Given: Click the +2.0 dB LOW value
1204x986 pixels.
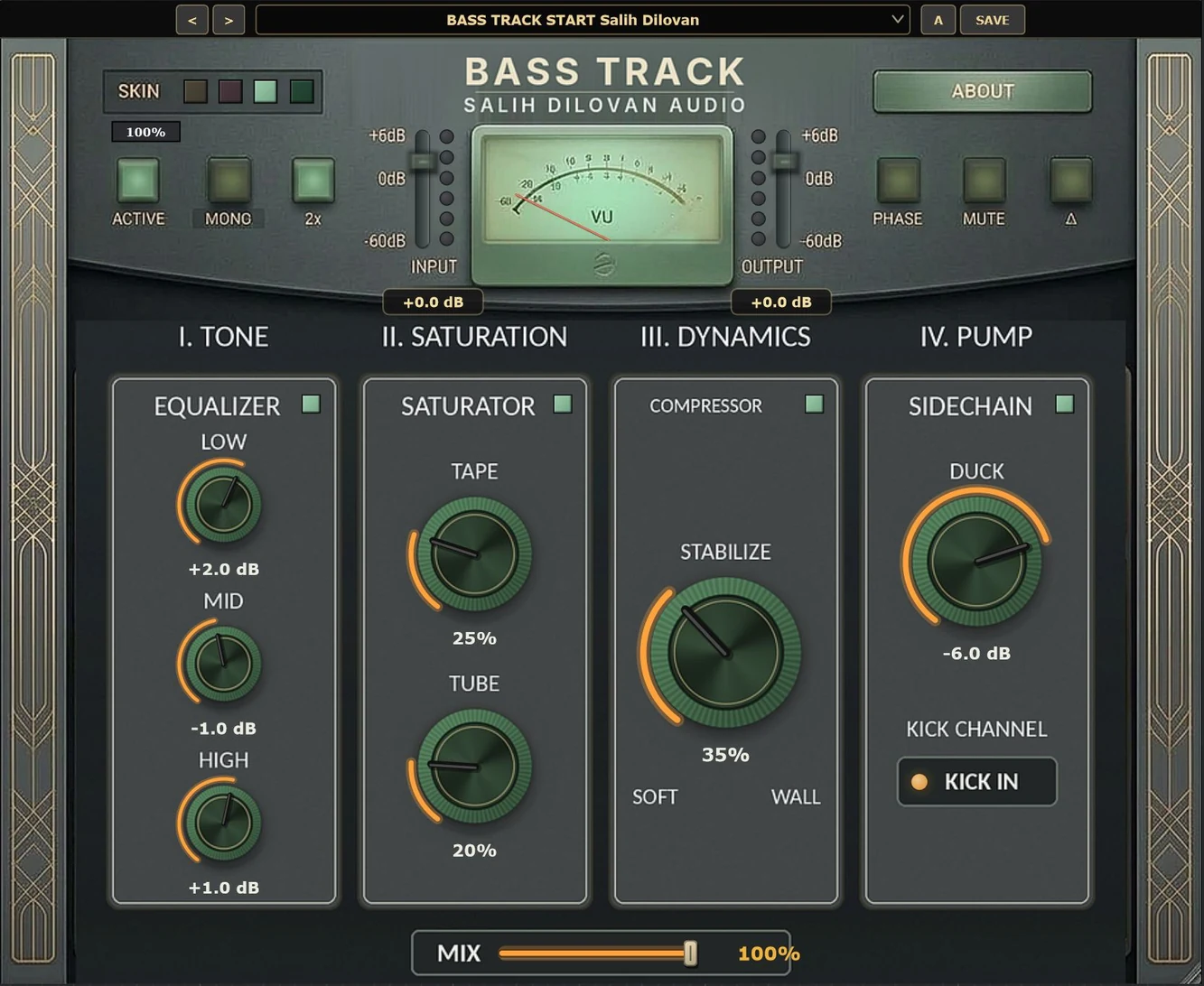Looking at the screenshot, I should coord(223,570).
